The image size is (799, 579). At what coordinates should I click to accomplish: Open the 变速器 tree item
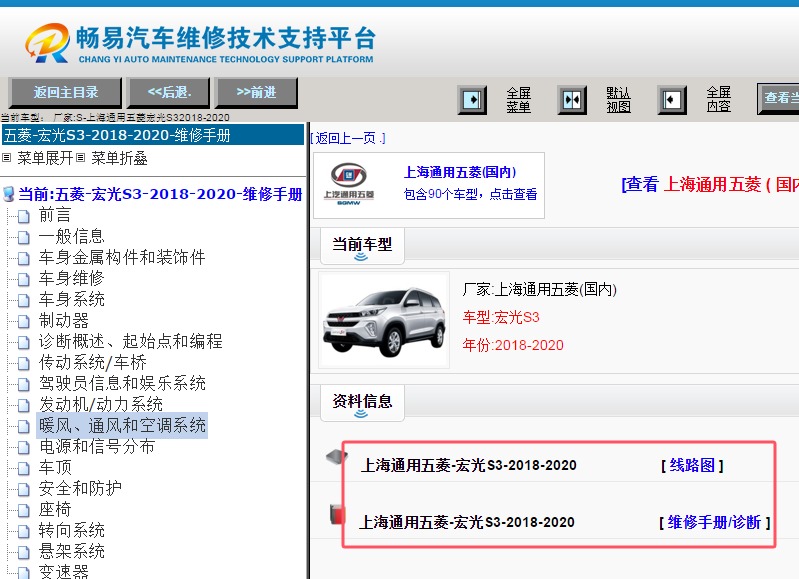tap(64, 571)
